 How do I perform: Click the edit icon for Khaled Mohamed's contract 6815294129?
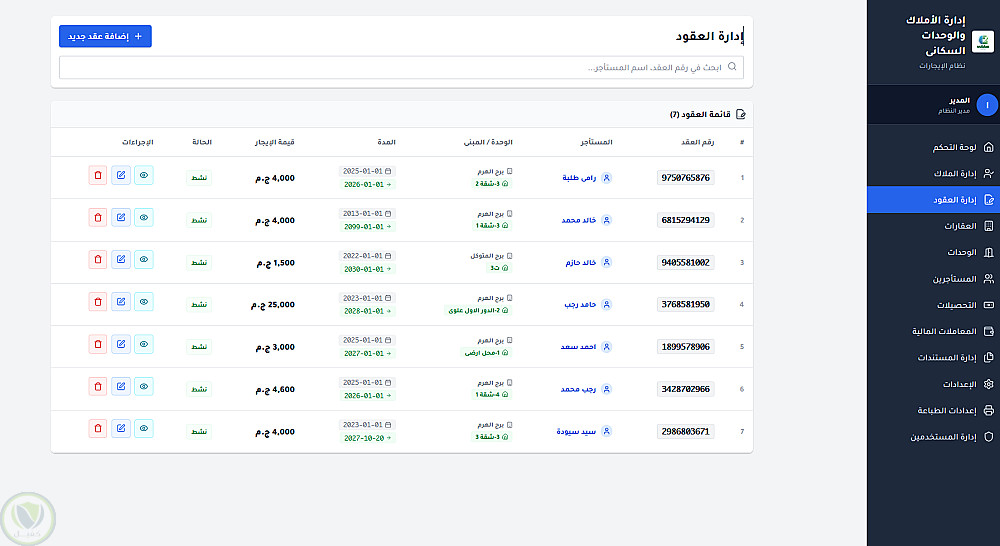pos(121,218)
